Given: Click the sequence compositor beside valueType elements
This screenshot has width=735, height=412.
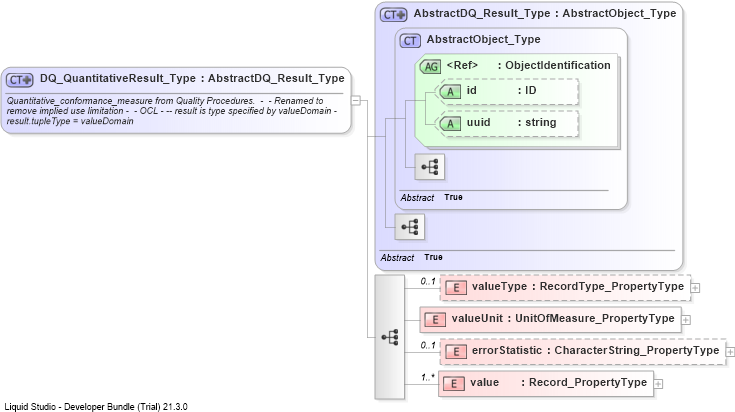Looking at the screenshot, I should tap(390, 337).
